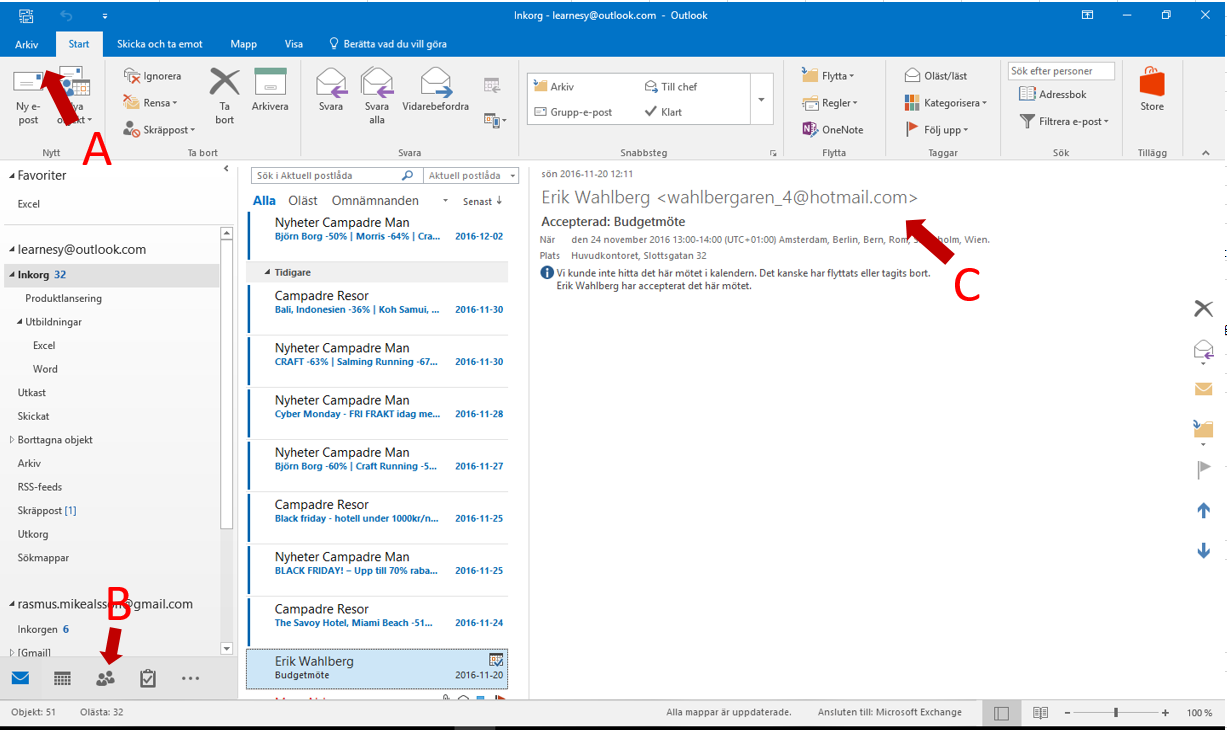Screen dimensions: 1227x730
Task: Select the Klart quick step
Action: click(663, 112)
